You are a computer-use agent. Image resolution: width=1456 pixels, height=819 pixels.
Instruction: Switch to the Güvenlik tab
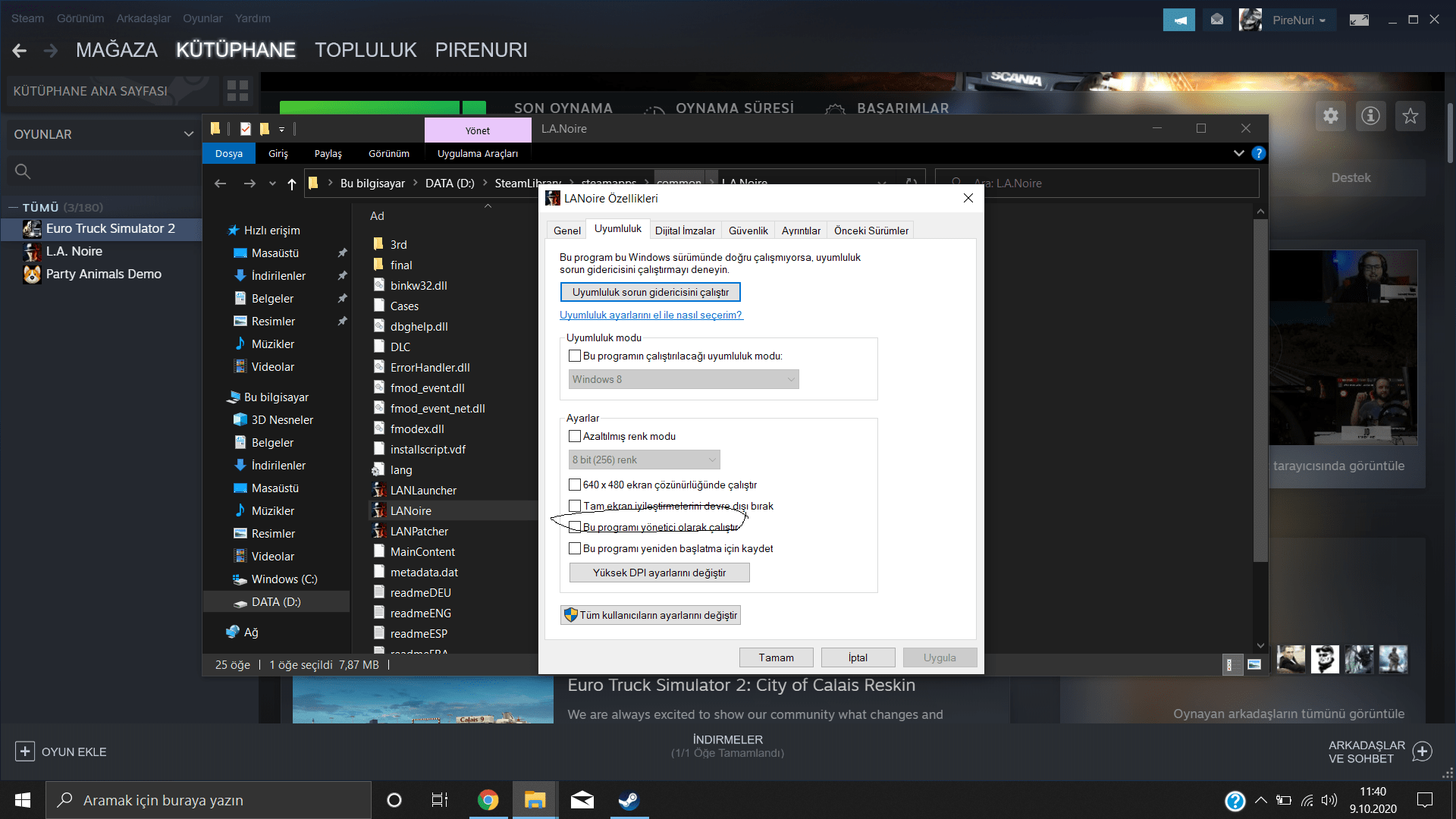pyautogui.click(x=748, y=231)
